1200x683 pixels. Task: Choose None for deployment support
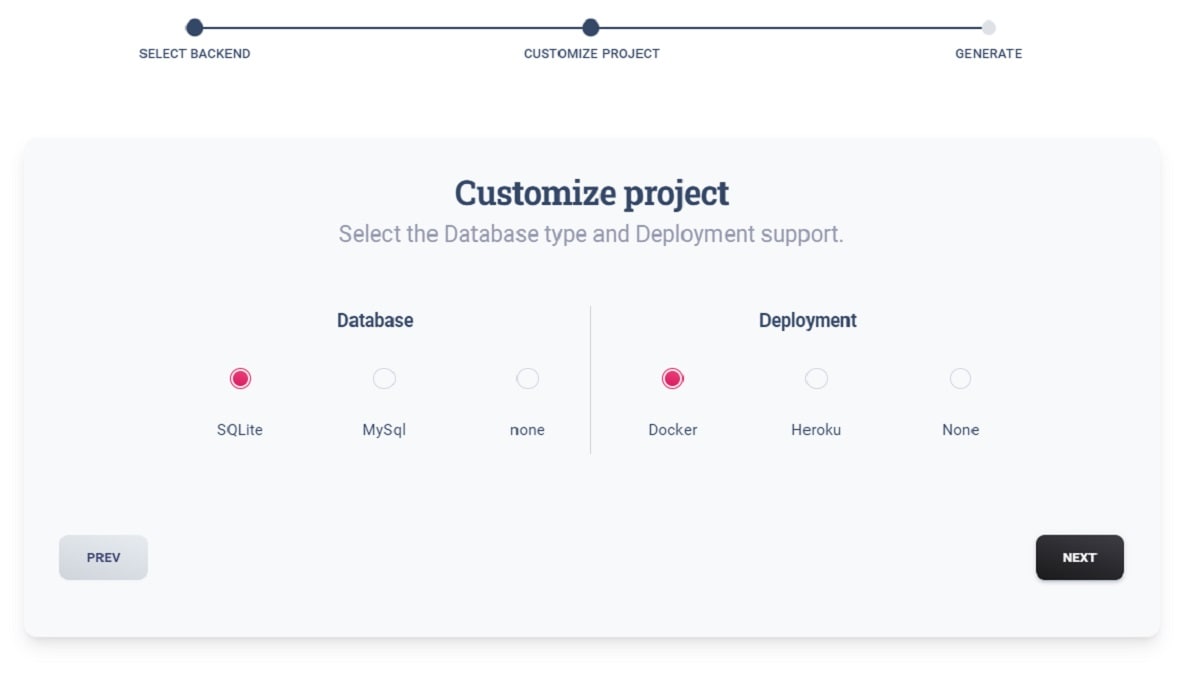[x=961, y=378]
